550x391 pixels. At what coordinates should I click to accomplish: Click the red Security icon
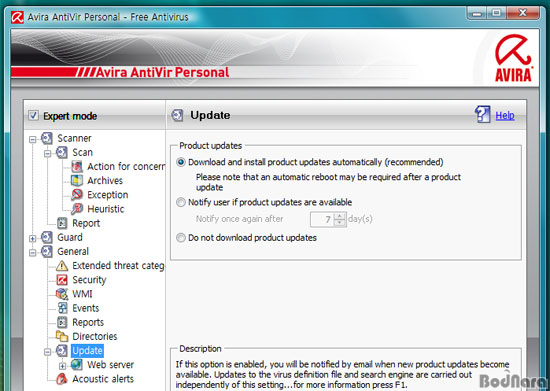tap(62, 280)
